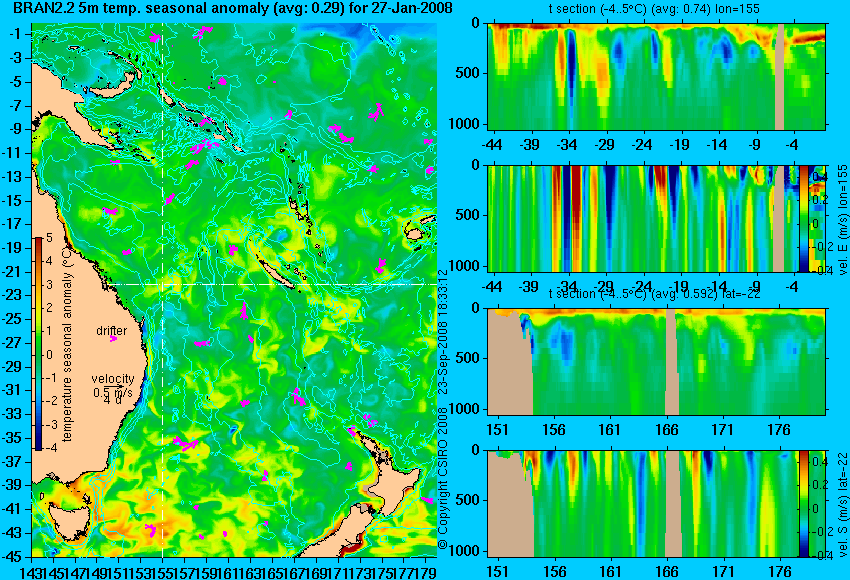
Task: Click the 'vel. E (m/s) lon=155' axis label
Action: tap(842, 220)
